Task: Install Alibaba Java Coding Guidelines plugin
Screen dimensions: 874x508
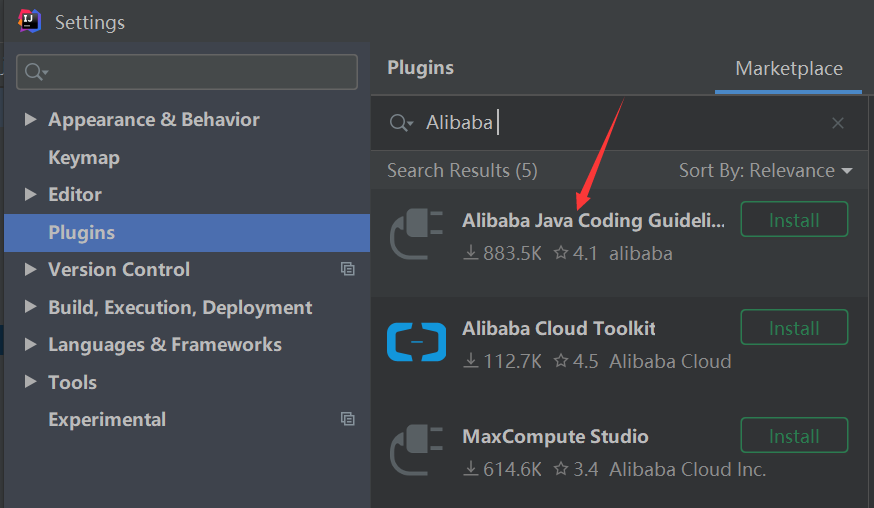Action: [x=794, y=220]
